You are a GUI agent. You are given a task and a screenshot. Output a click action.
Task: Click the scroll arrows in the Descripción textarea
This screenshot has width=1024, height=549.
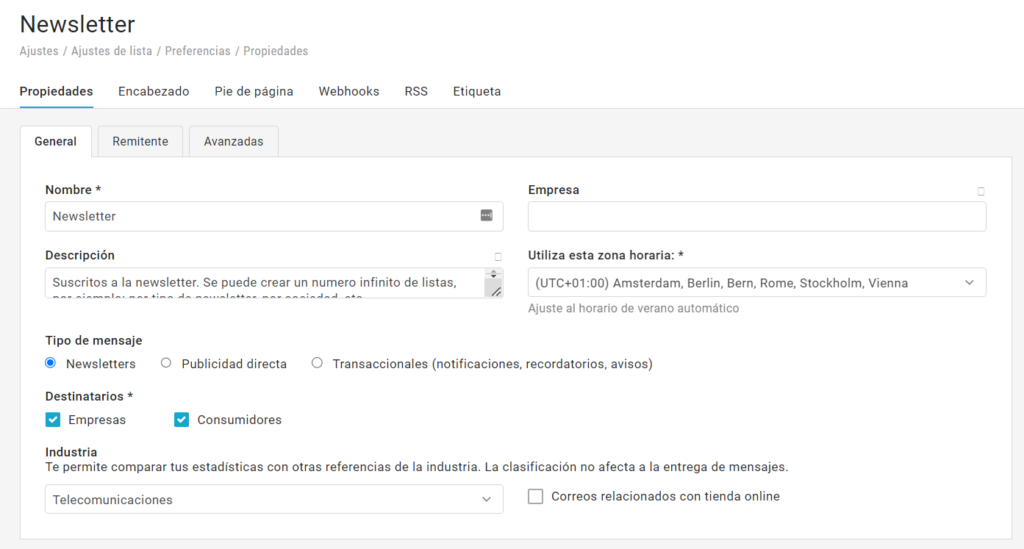point(493,274)
